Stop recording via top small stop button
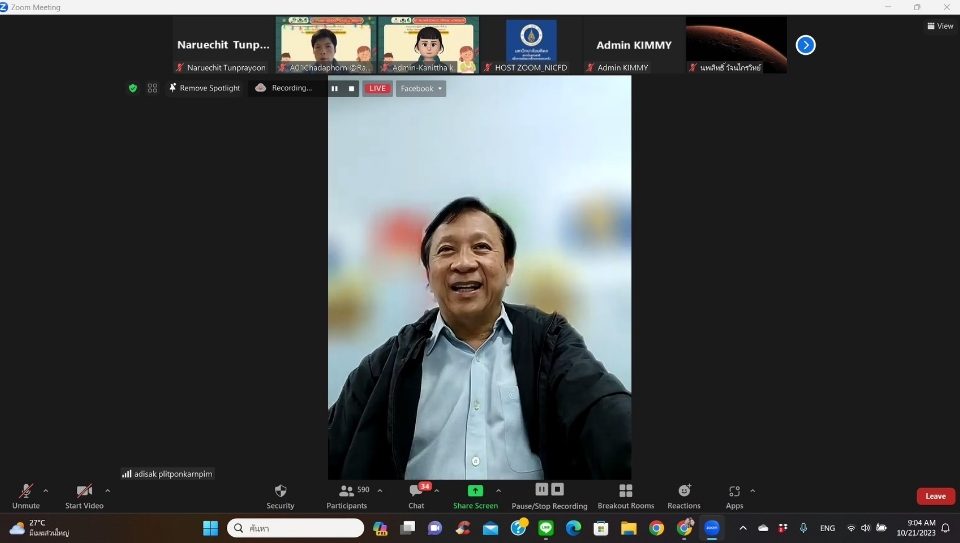 pos(351,89)
